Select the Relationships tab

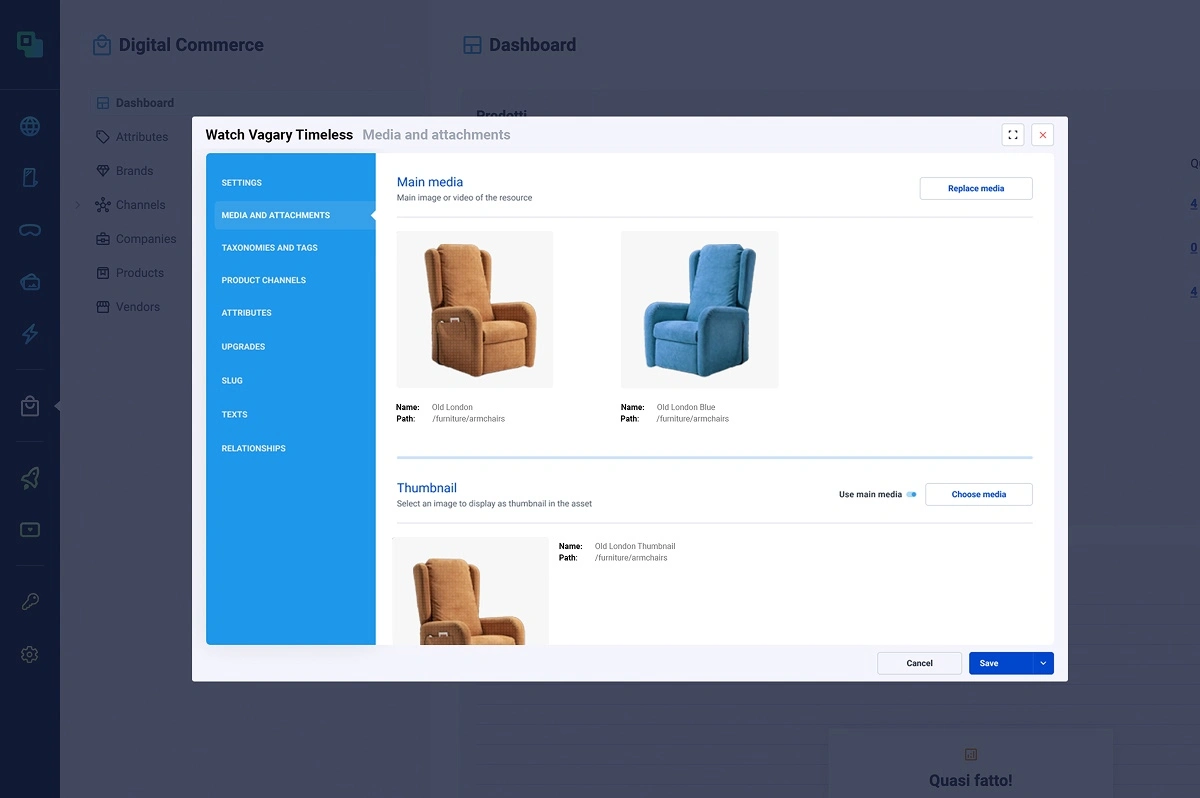click(x=253, y=448)
